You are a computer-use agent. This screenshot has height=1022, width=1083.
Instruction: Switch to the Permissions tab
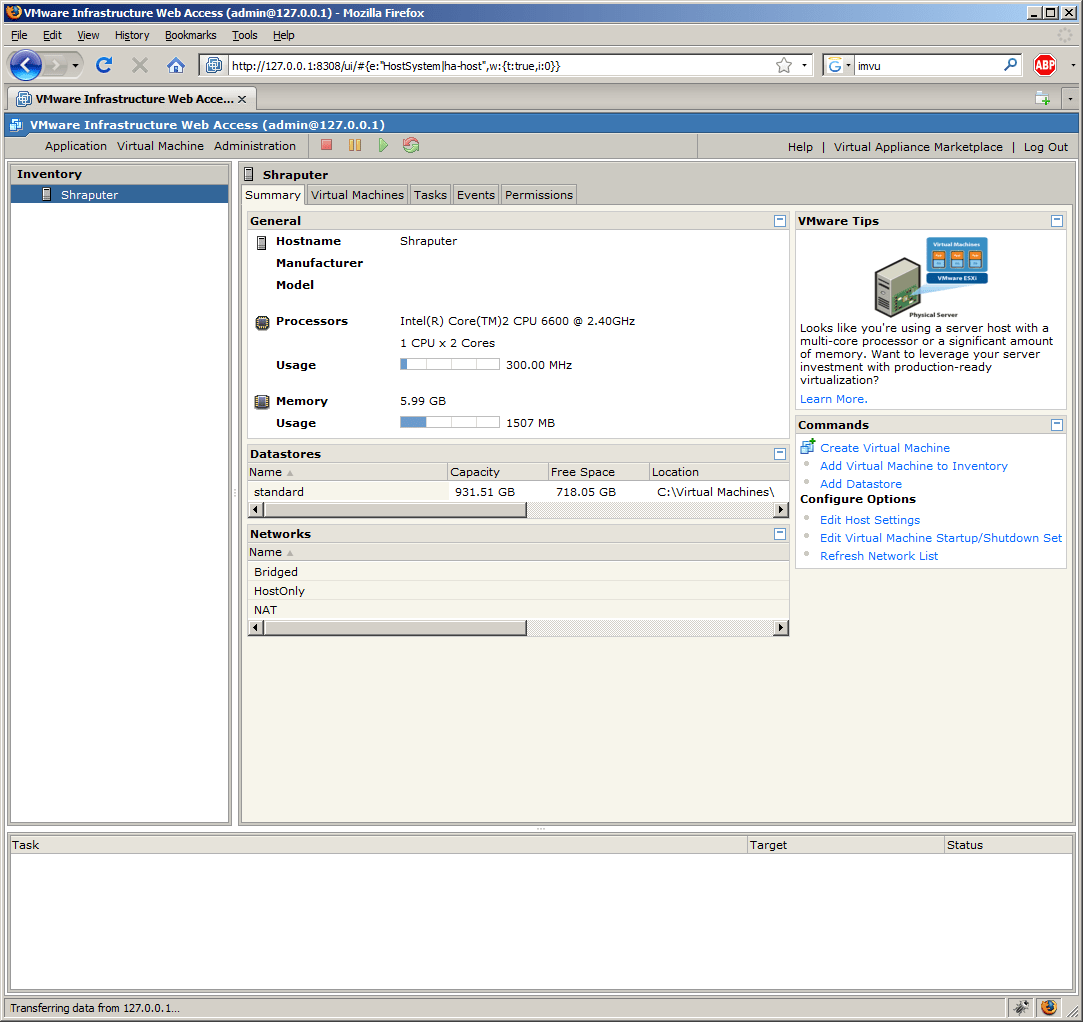click(x=539, y=195)
